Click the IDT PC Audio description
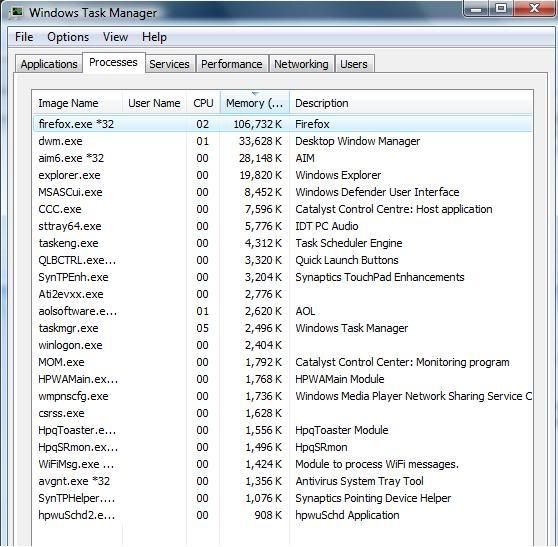Viewport: 558px width, 547px height. 327,226
